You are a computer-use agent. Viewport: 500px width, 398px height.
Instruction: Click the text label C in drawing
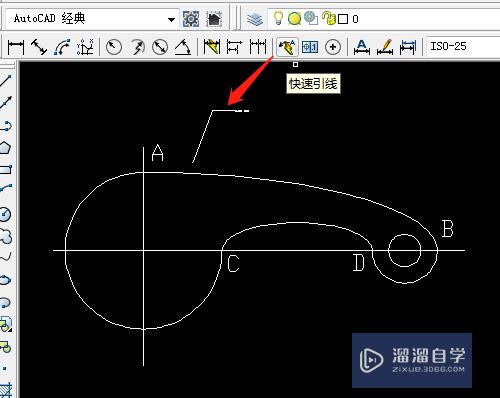tap(233, 264)
